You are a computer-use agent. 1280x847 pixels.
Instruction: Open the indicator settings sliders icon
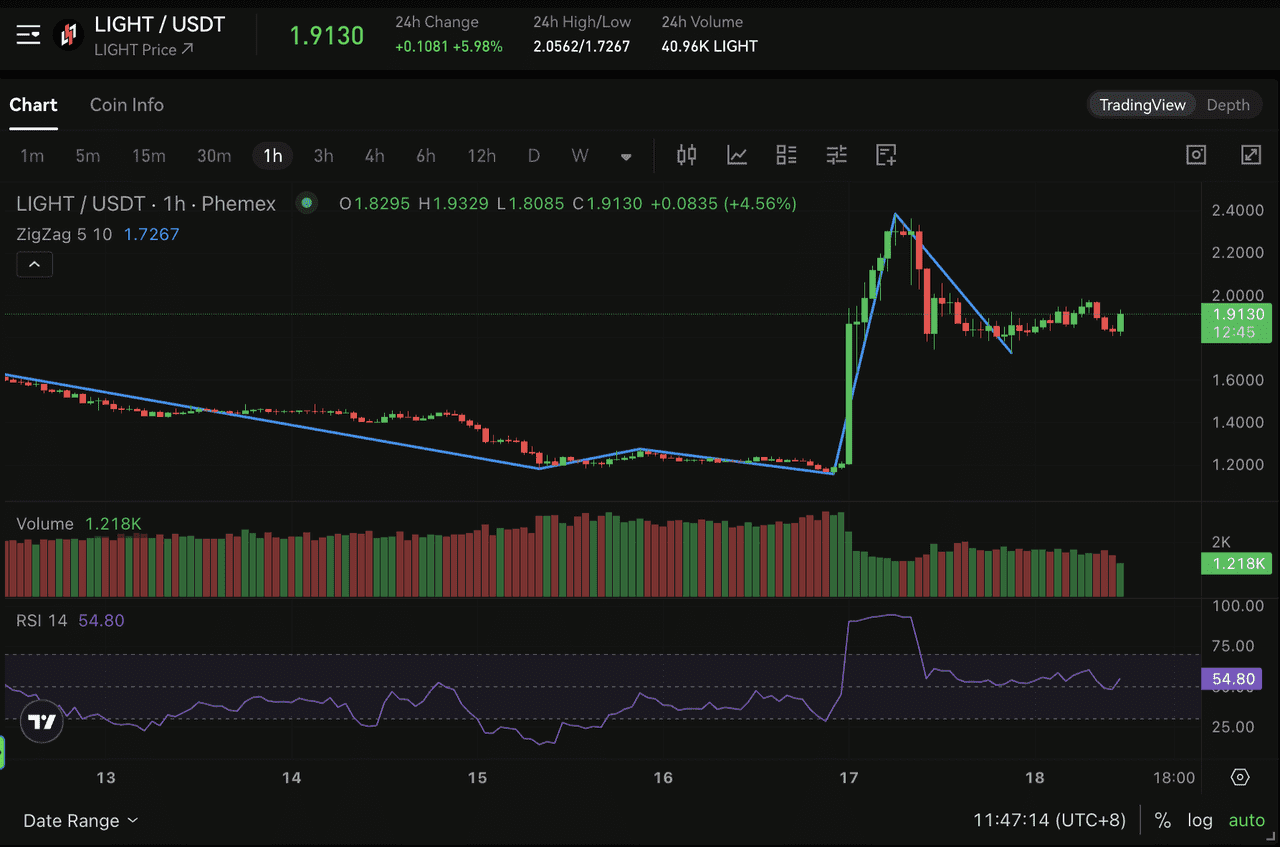click(x=836, y=155)
